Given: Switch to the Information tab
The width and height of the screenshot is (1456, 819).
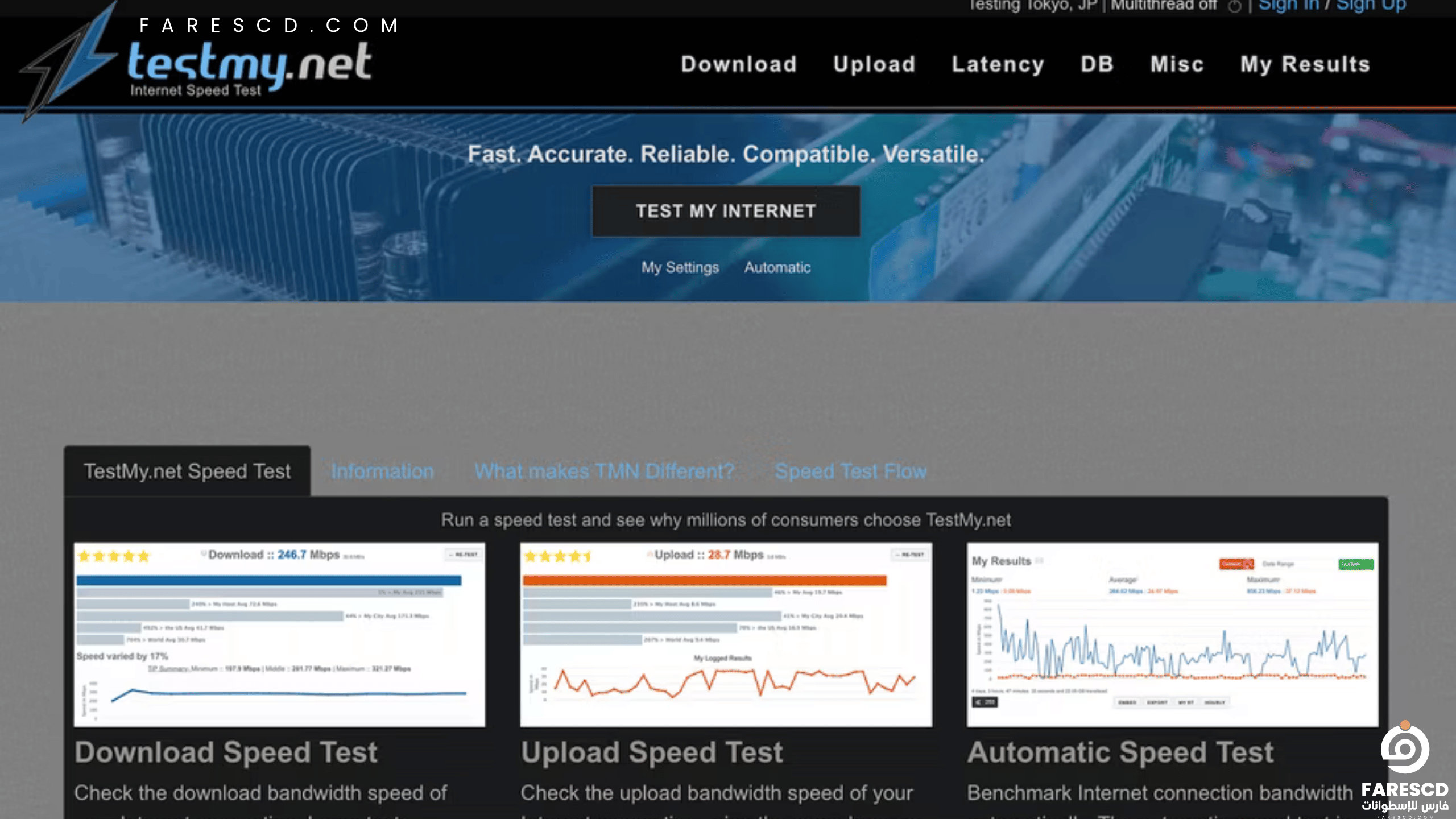Looking at the screenshot, I should tap(382, 471).
